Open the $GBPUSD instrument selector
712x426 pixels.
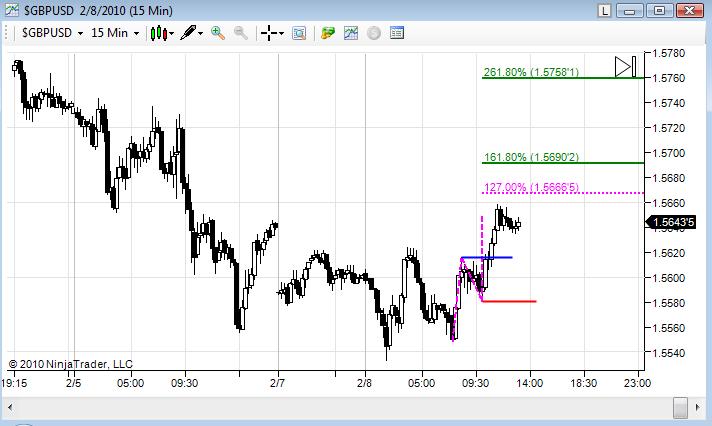47,33
